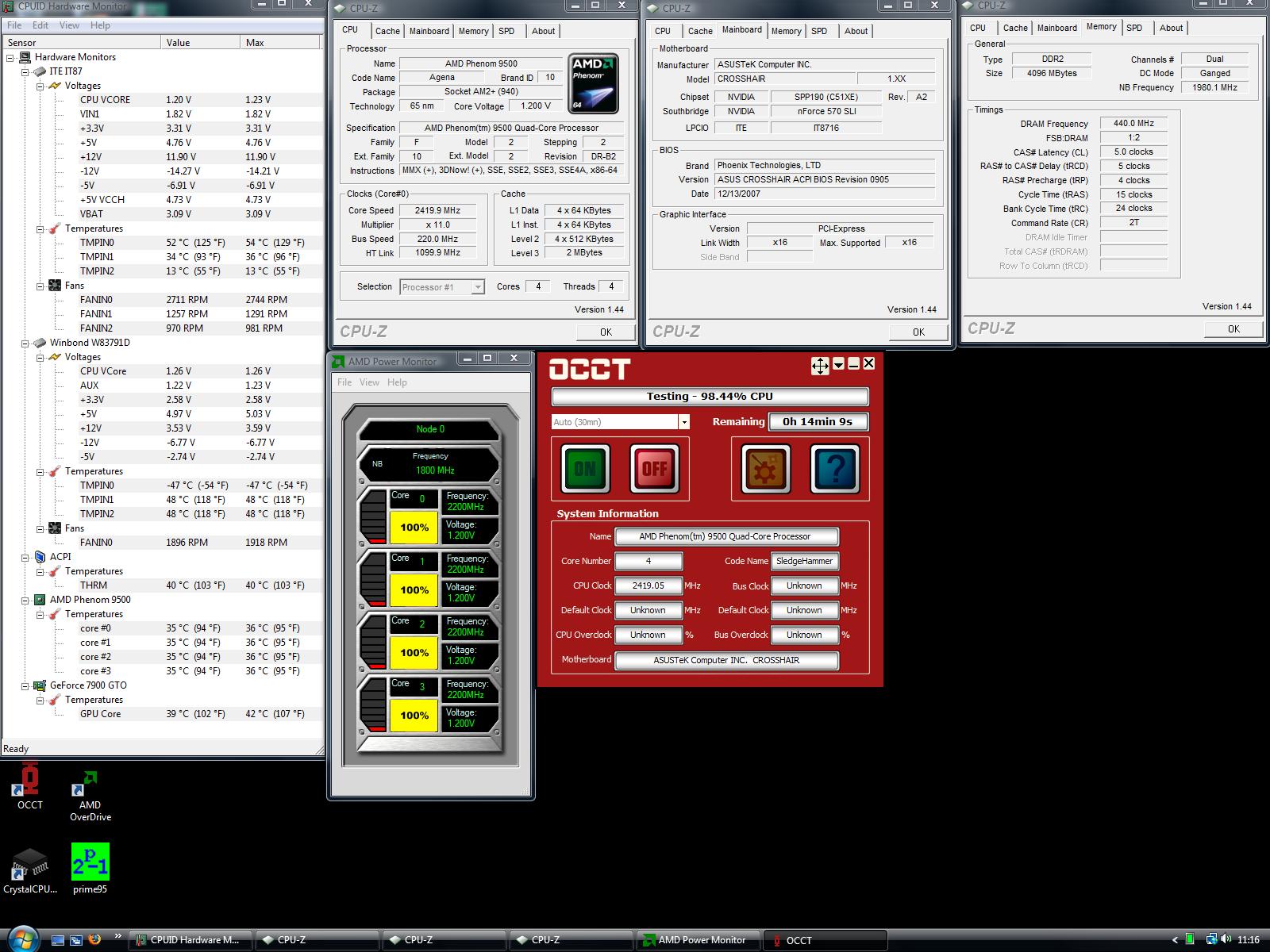The height and width of the screenshot is (952, 1270).
Task: Open Help menu in AMD Power Monitor
Action: pos(397,382)
